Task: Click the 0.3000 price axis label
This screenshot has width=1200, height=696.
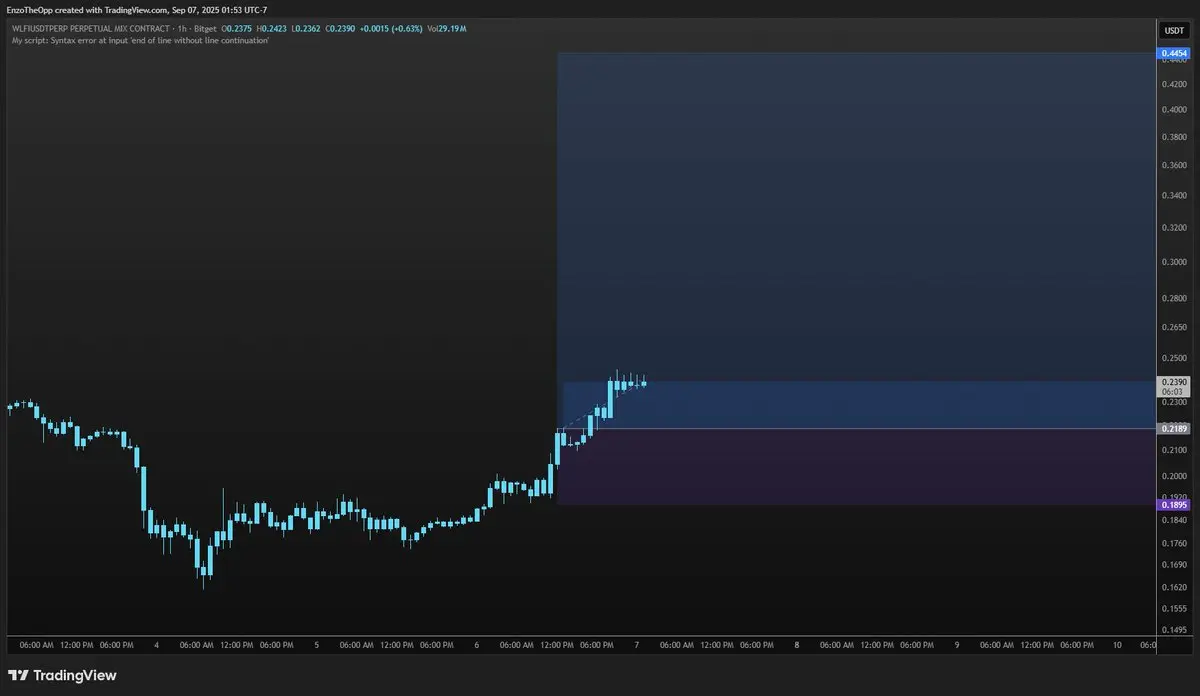Action: tap(1174, 262)
